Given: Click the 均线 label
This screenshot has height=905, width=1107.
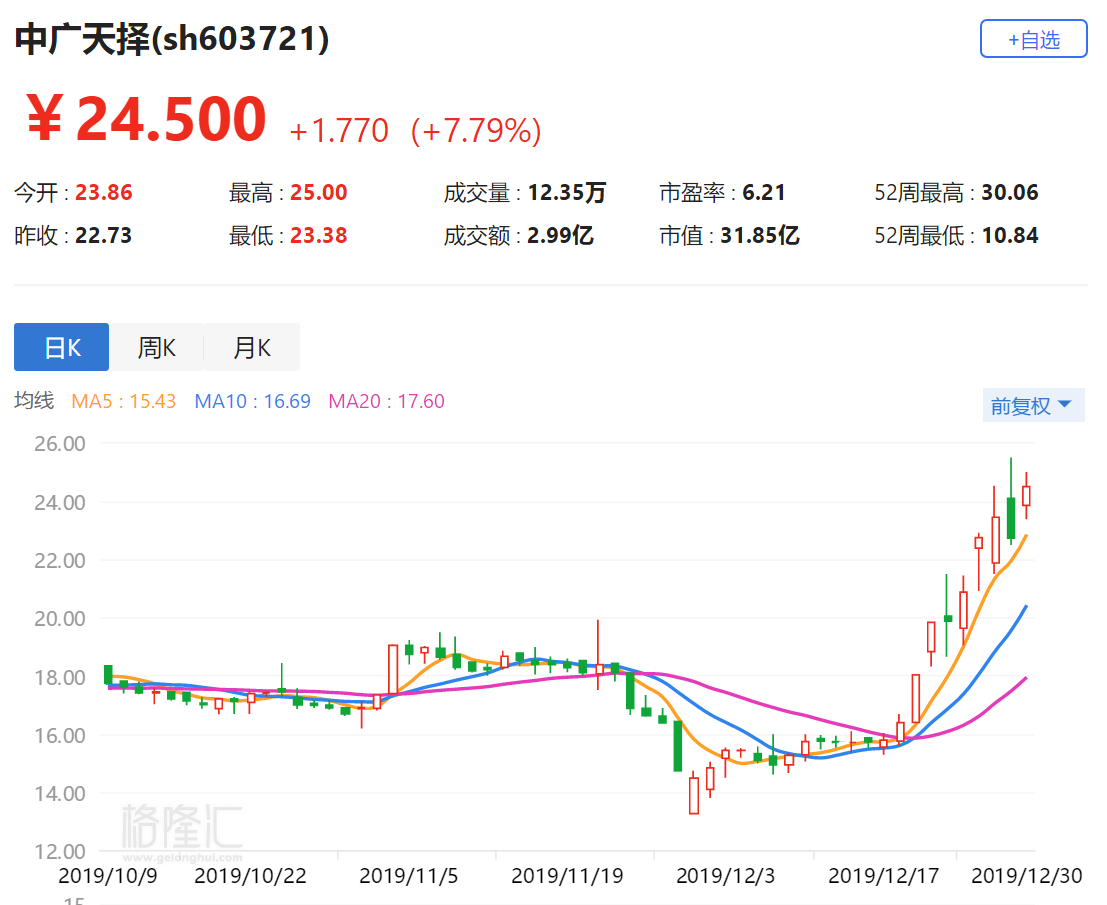Looking at the screenshot, I should pyautogui.click(x=34, y=400).
